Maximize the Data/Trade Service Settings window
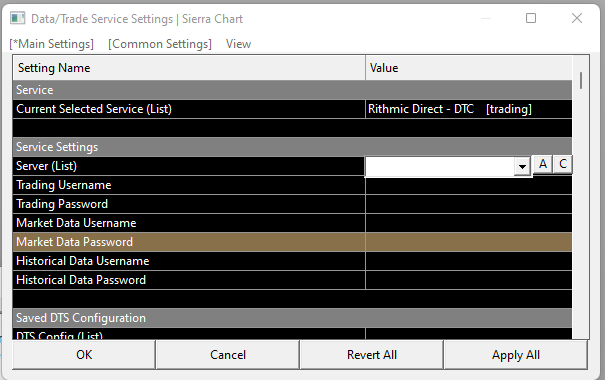605x380 pixels. click(531, 18)
